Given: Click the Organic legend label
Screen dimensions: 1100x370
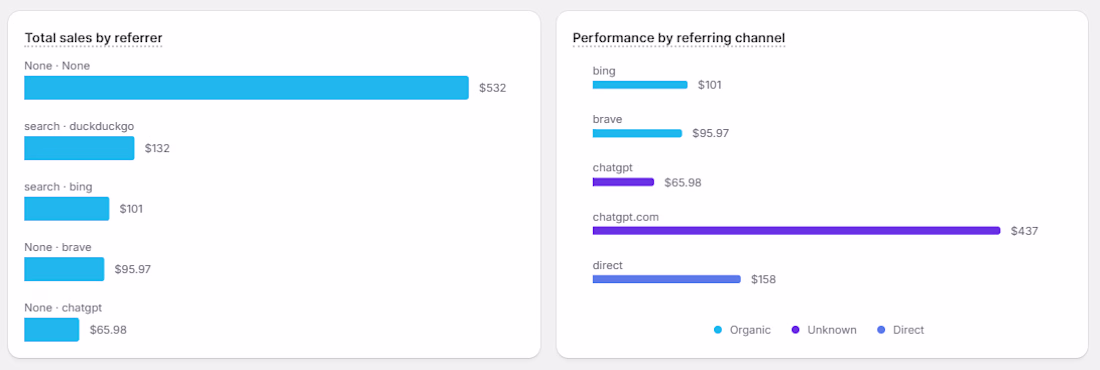Looking at the screenshot, I should point(750,330).
